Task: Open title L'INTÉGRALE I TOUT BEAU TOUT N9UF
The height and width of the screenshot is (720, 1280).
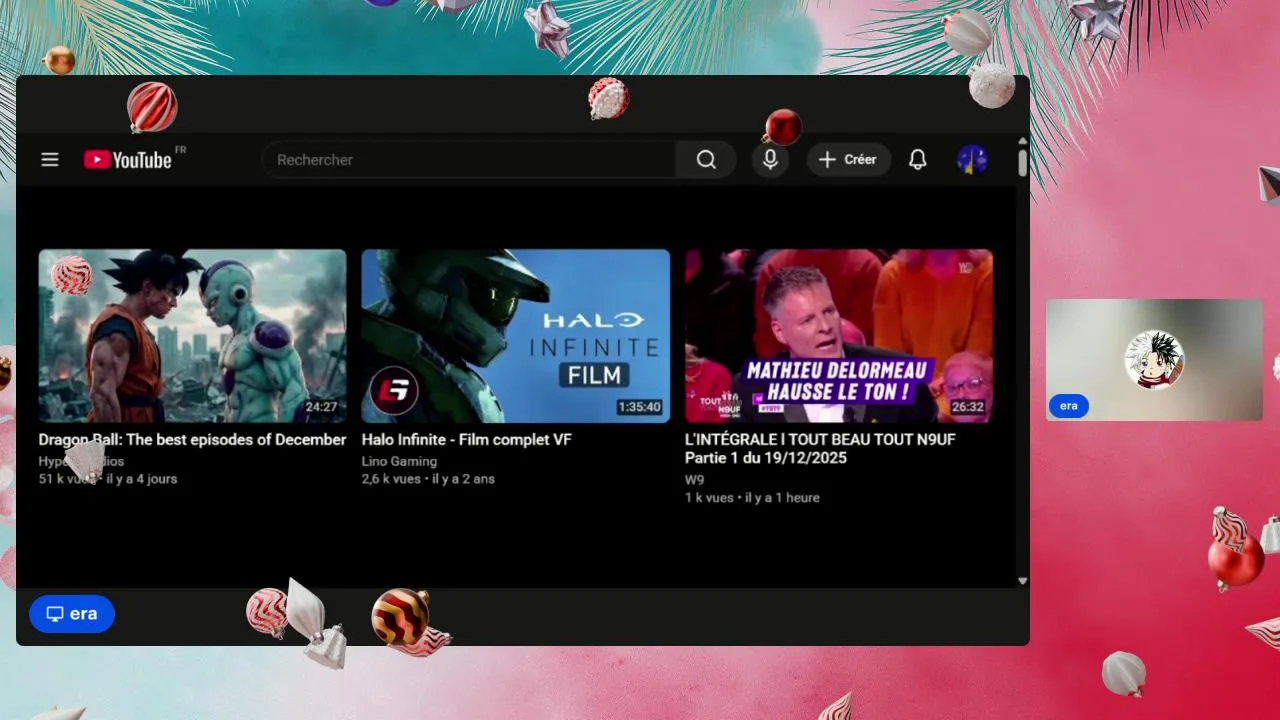Action: (x=820, y=449)
